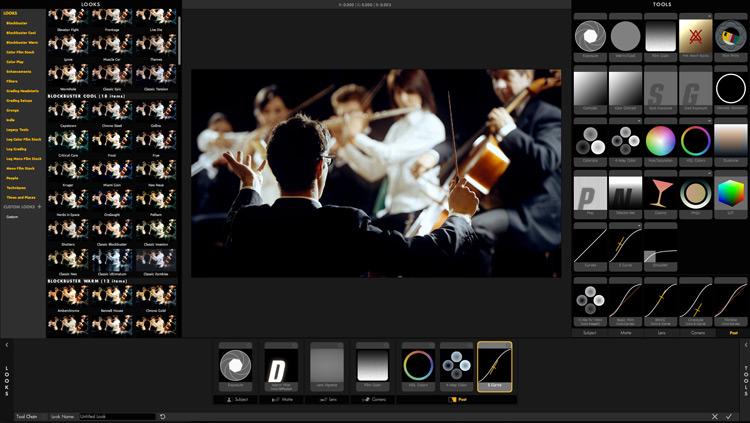Select the Telecine Net tool
This screenshot has width=750, height=423.
625,194
